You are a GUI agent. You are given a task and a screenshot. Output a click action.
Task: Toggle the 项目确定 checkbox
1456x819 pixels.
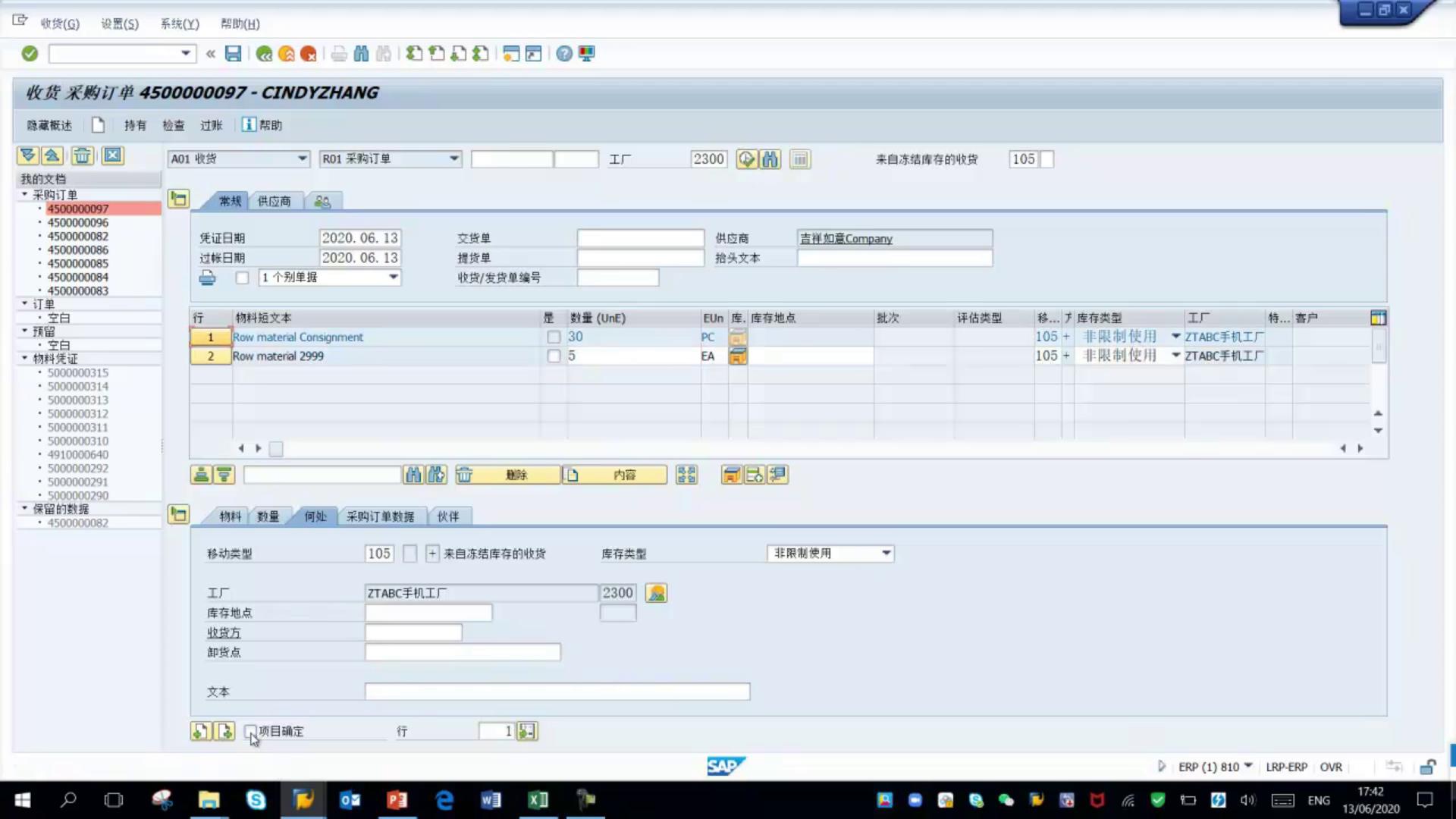tap(250, 731)
